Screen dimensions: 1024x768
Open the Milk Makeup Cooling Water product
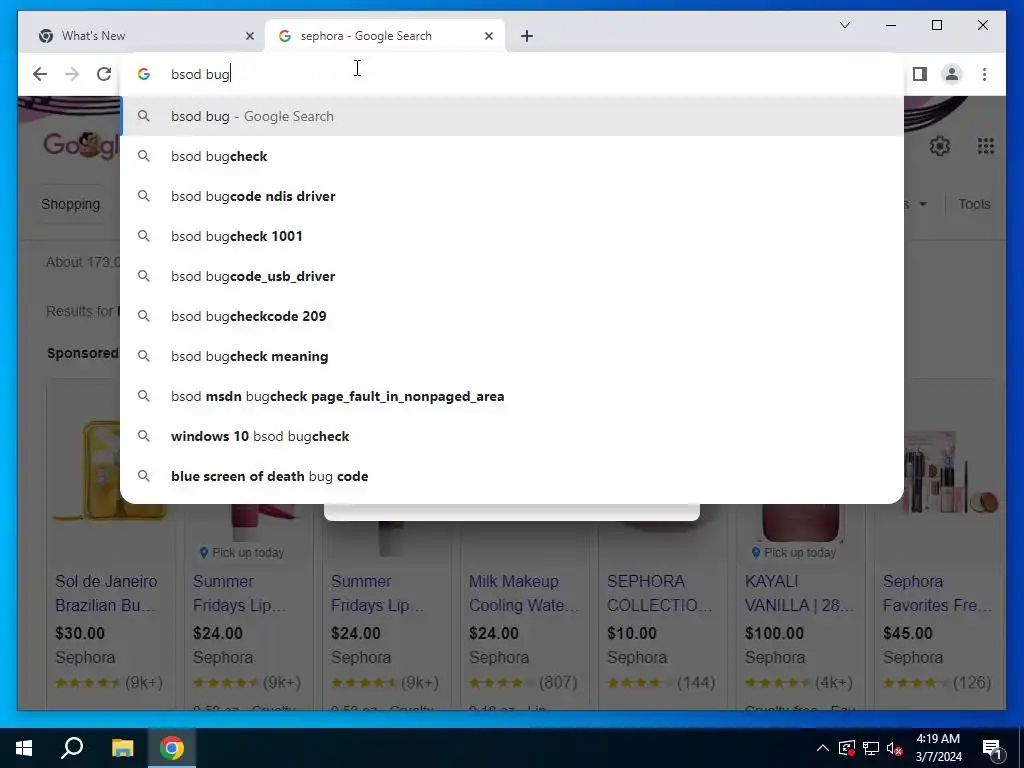[x=524, y=593]
